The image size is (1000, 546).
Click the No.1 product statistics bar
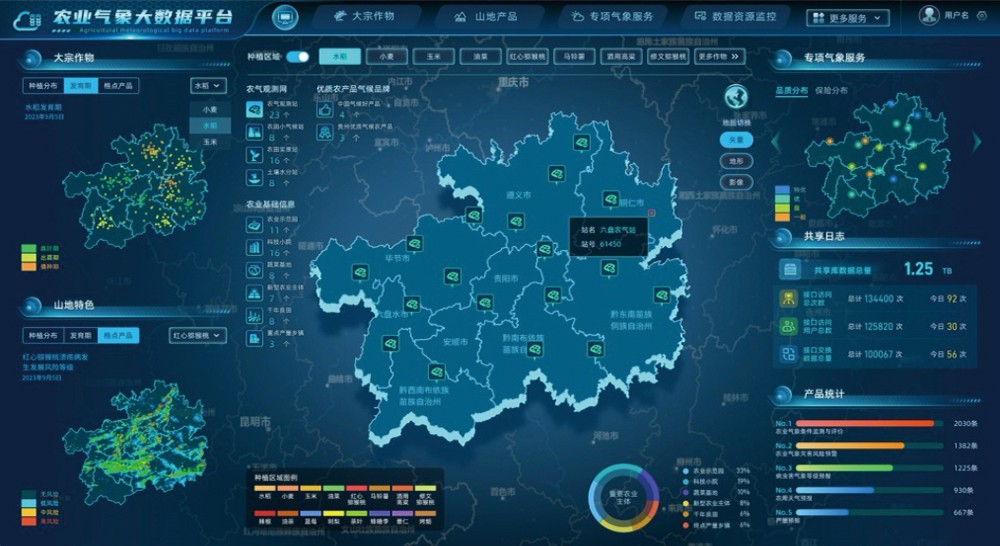[870, 424]
